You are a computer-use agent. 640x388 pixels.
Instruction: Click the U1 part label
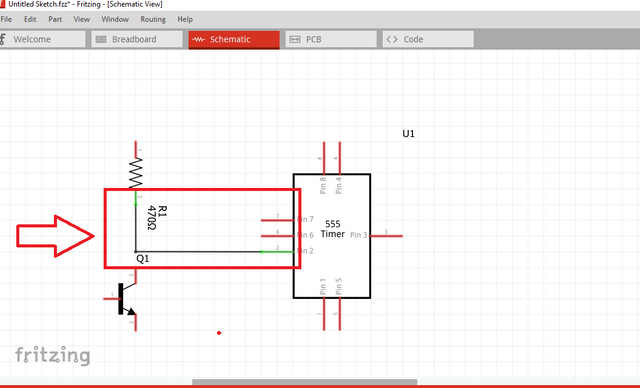pyautogui.click(x=409, y=134)
